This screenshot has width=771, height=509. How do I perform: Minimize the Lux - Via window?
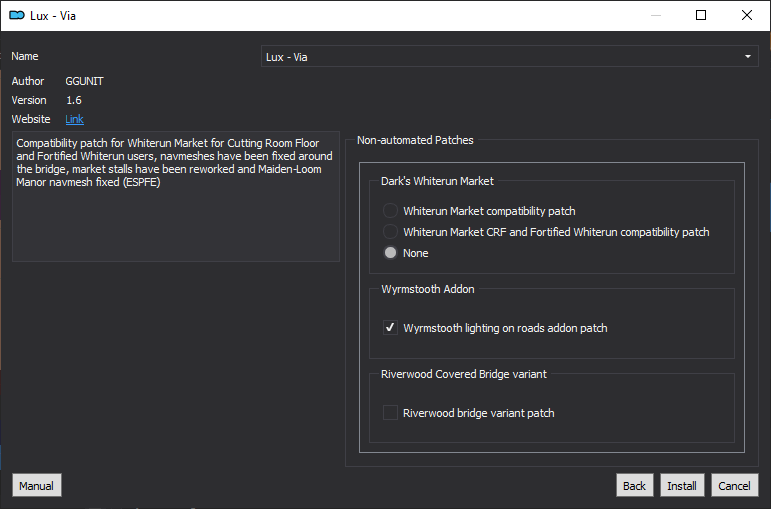656,15
